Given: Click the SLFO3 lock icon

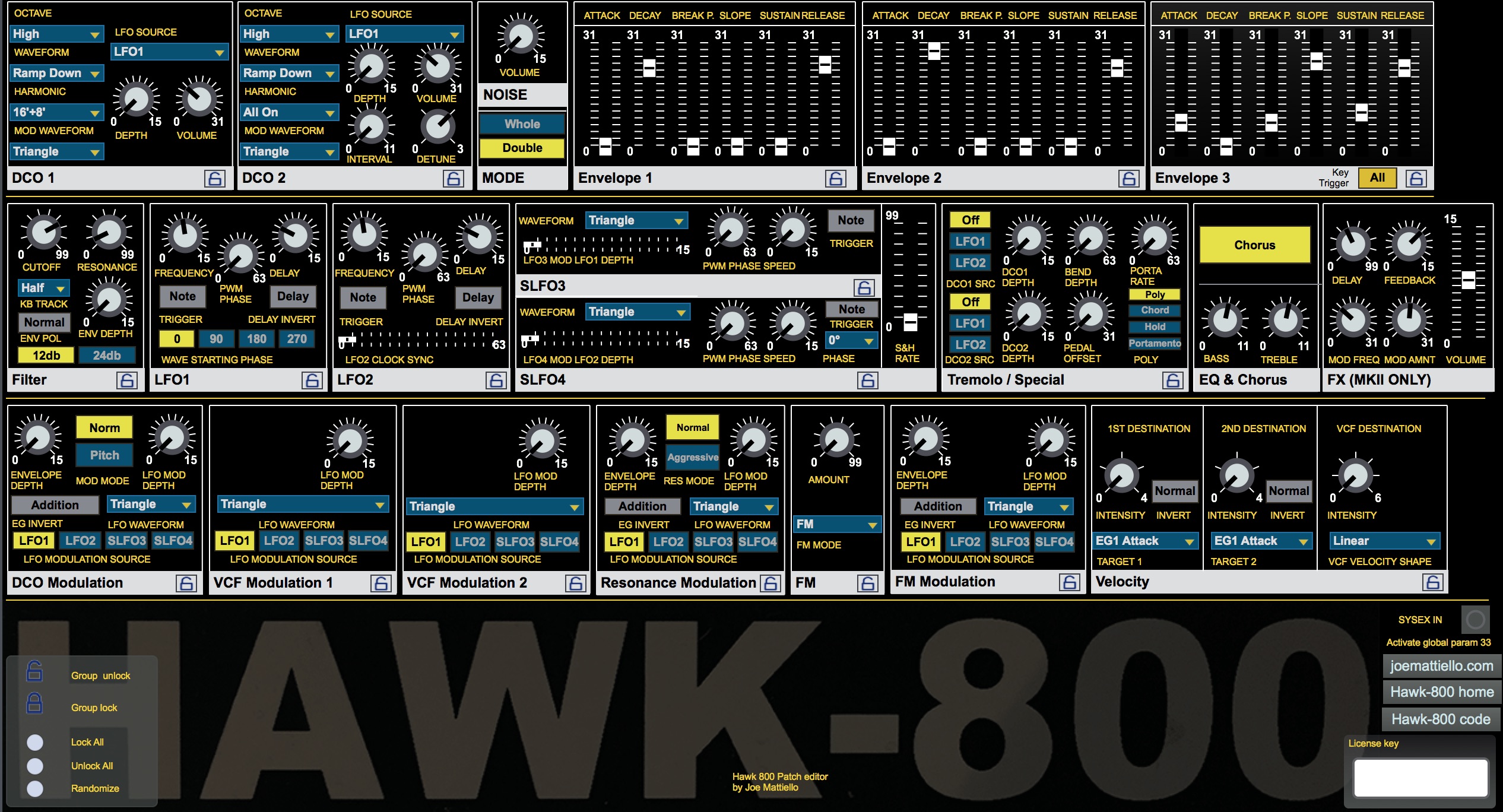Looking at the screenshot, I should point(864,287).
